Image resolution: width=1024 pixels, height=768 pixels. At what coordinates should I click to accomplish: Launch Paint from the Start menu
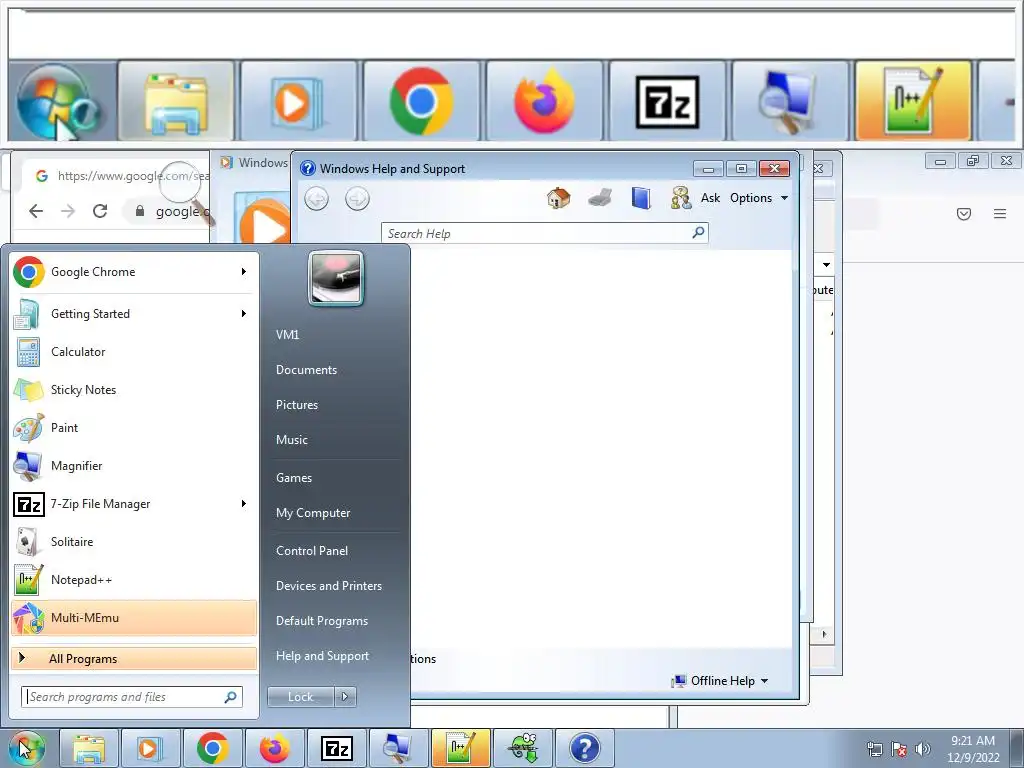(134, 428)
